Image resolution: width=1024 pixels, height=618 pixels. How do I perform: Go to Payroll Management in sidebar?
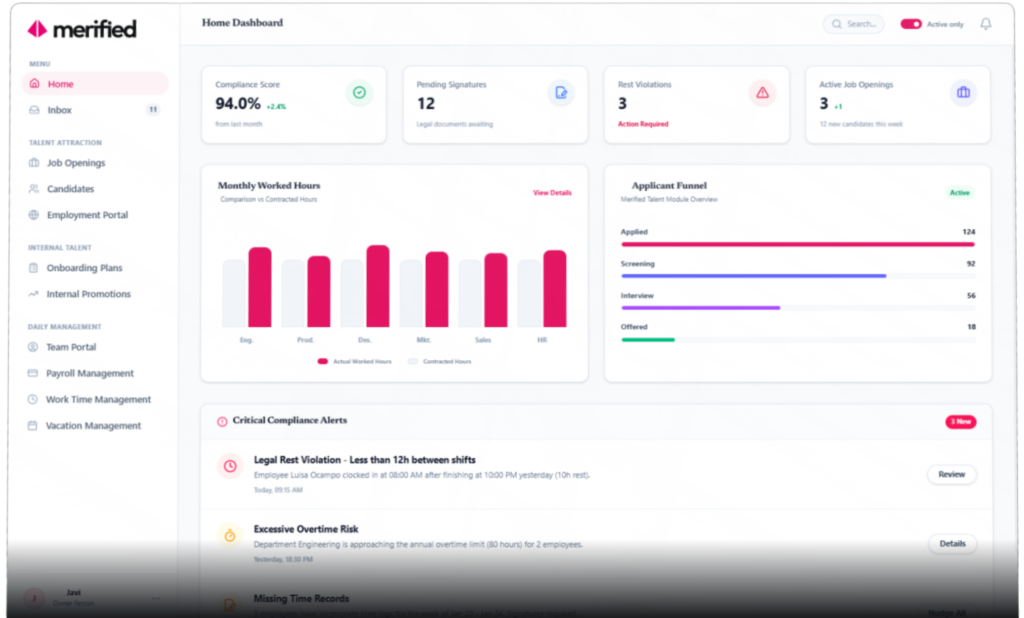pos(90,373)
